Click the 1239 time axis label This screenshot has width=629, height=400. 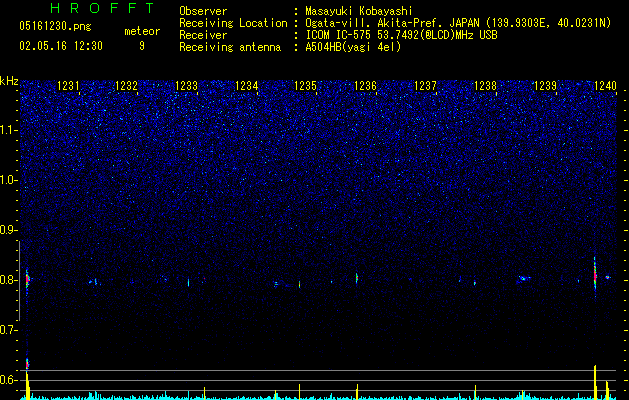pyautogui.click(x=545, y=86)
